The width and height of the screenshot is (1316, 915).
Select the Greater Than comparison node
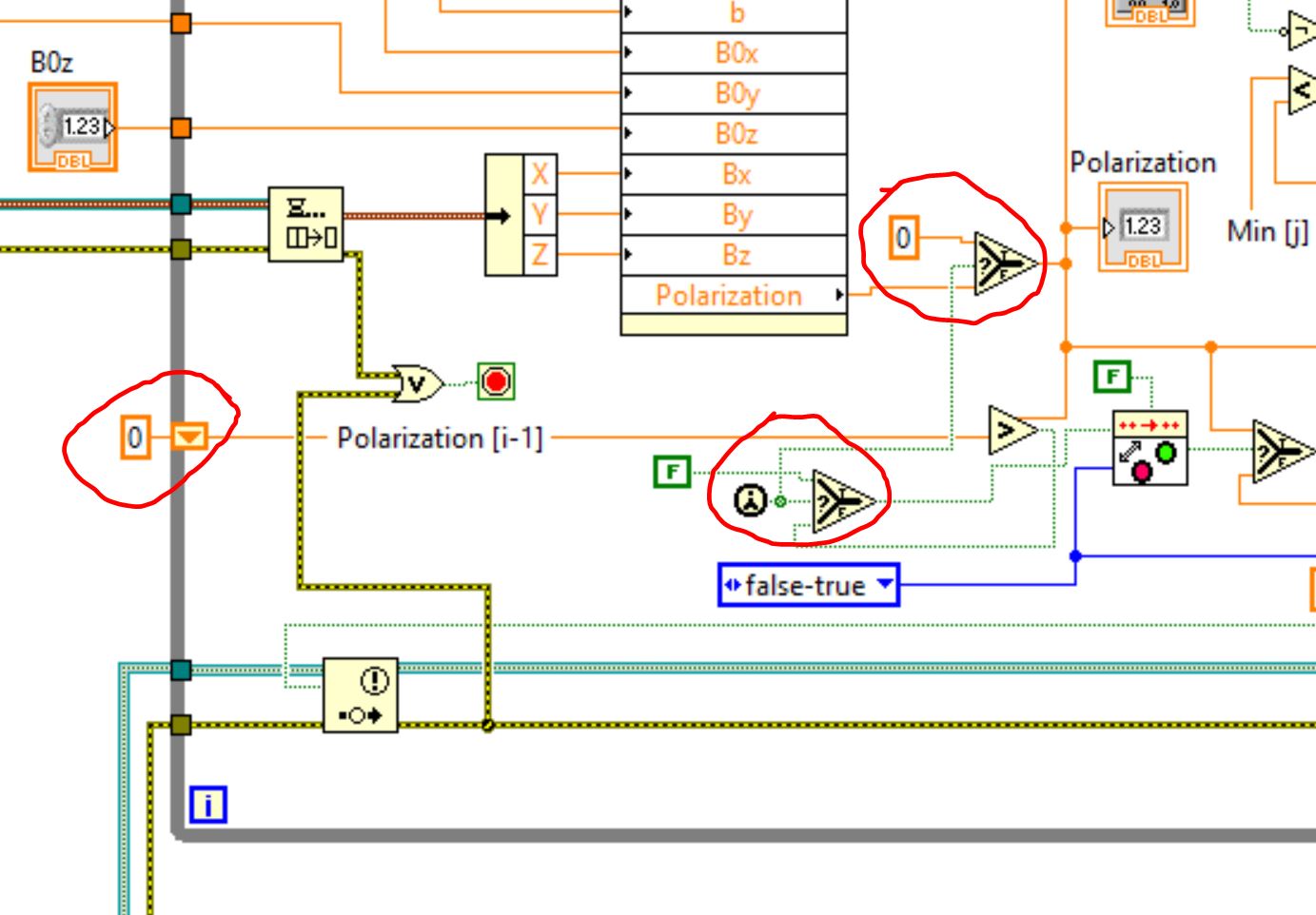pos(1012,431)
